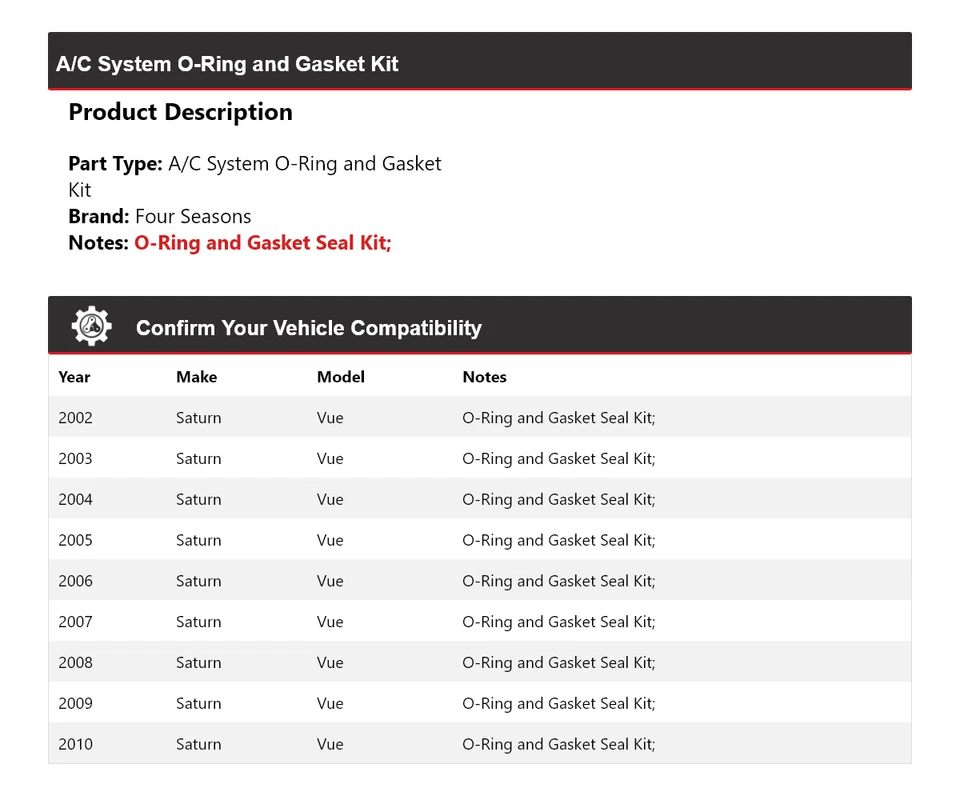Click the A/C System O-Ring and Gasket Kit title bar
This screenshot has height=796, width=960.
click(227, 64)
